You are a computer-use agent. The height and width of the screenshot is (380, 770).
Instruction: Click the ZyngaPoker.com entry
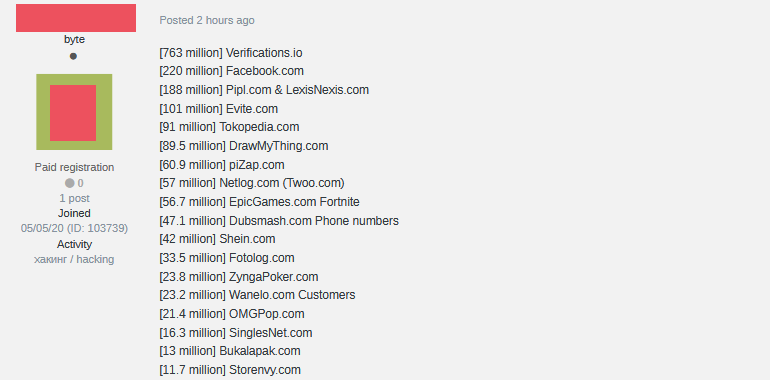tap(239, 277)
